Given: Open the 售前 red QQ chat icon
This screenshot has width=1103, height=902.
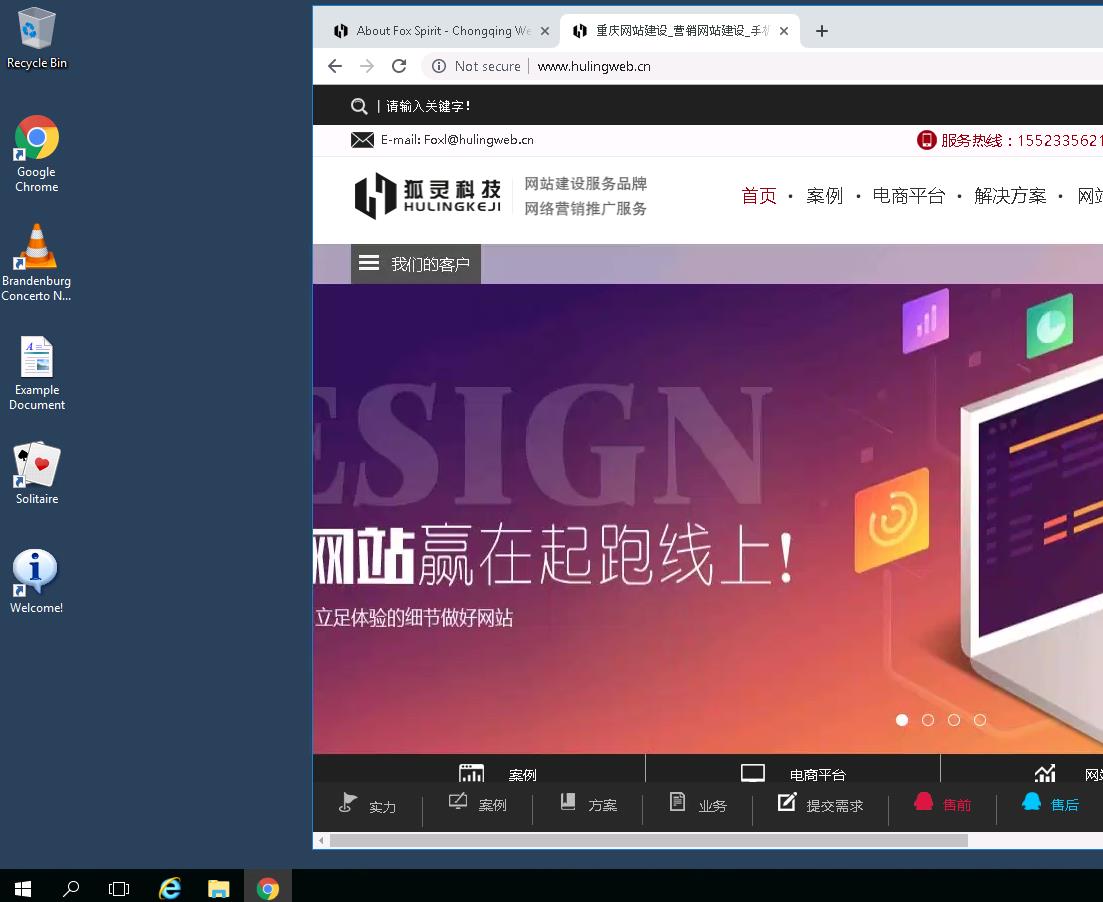Looking at the screenshot, I should coord(923,800).
